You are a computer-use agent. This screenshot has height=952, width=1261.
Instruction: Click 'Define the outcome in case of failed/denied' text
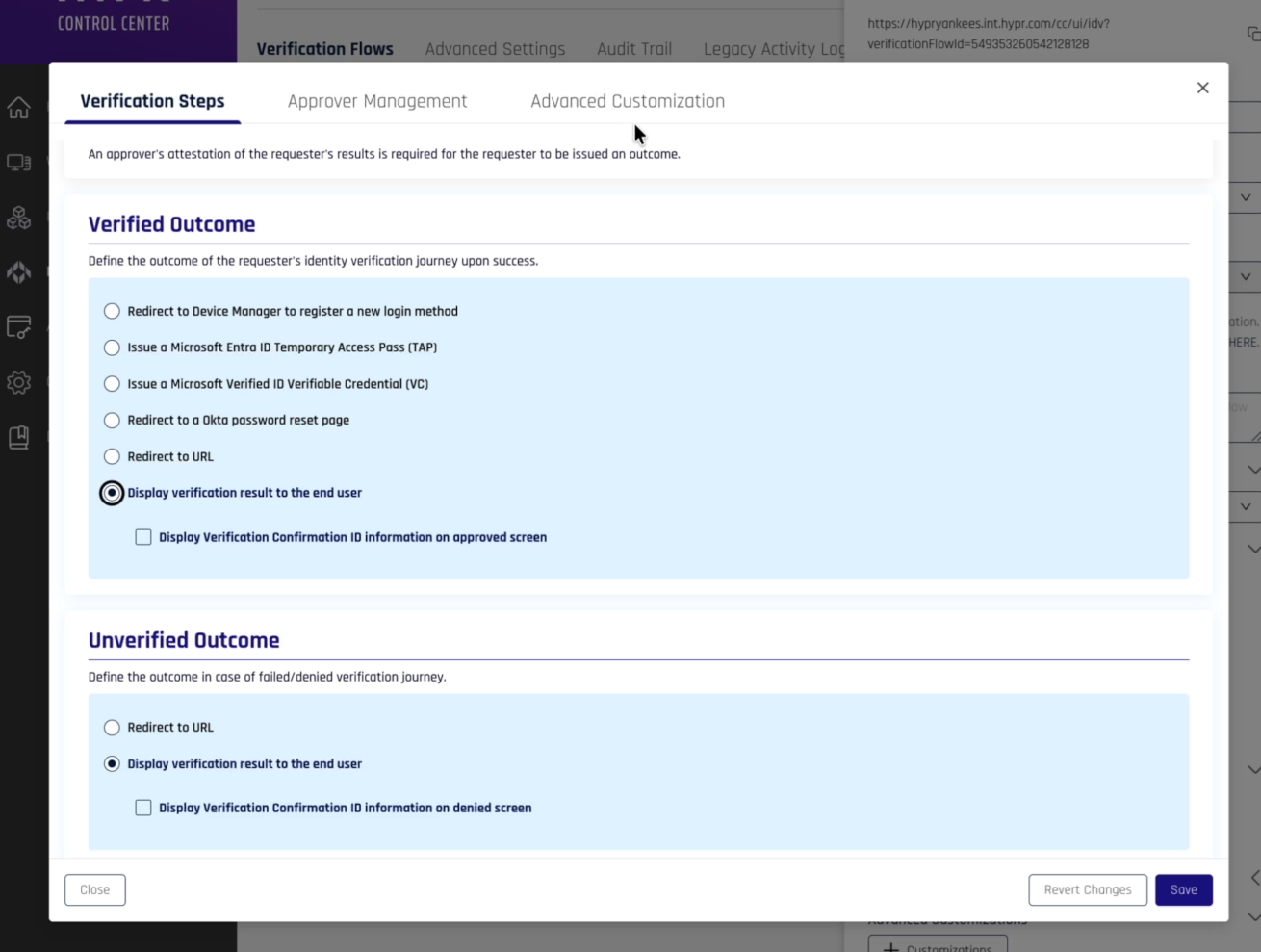coord(267,677)
